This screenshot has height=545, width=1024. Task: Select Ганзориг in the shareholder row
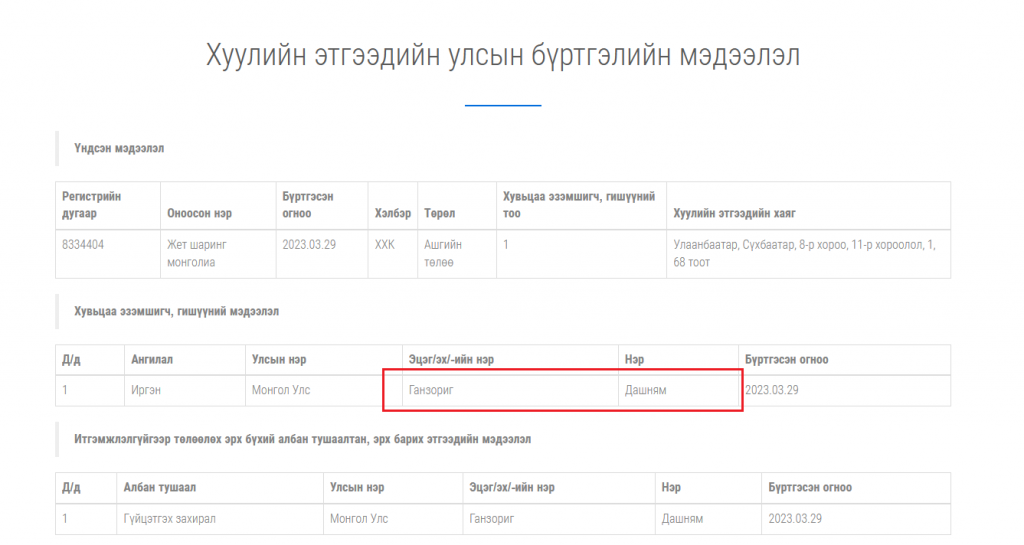point(431,390)
